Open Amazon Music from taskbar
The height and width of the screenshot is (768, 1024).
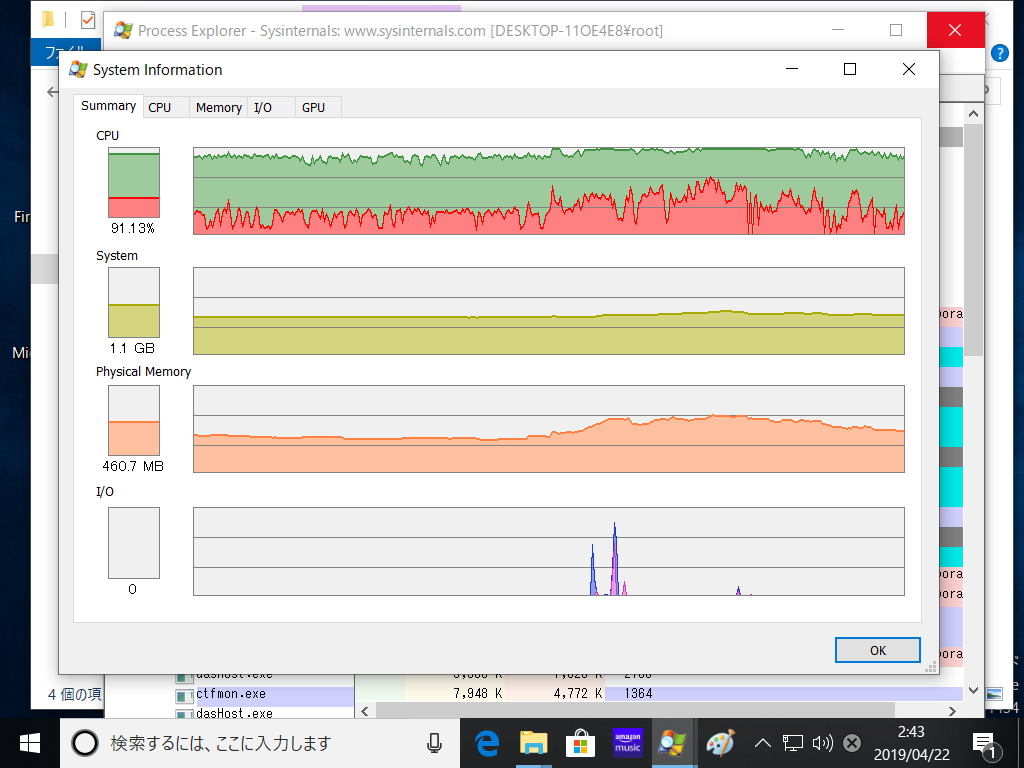pos(628,743)
